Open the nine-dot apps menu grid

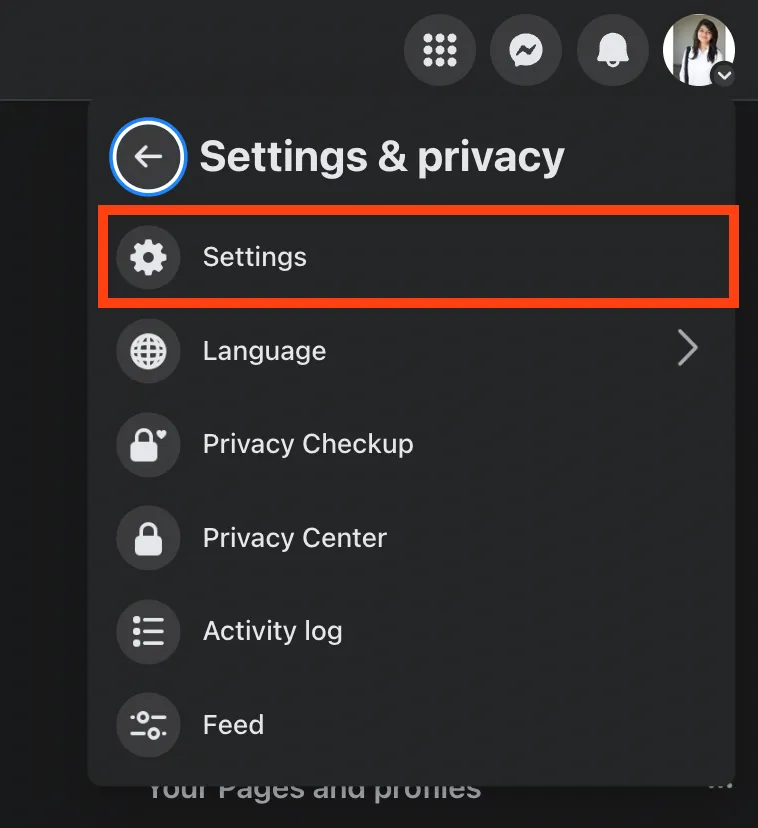click(x=439, y=50)
